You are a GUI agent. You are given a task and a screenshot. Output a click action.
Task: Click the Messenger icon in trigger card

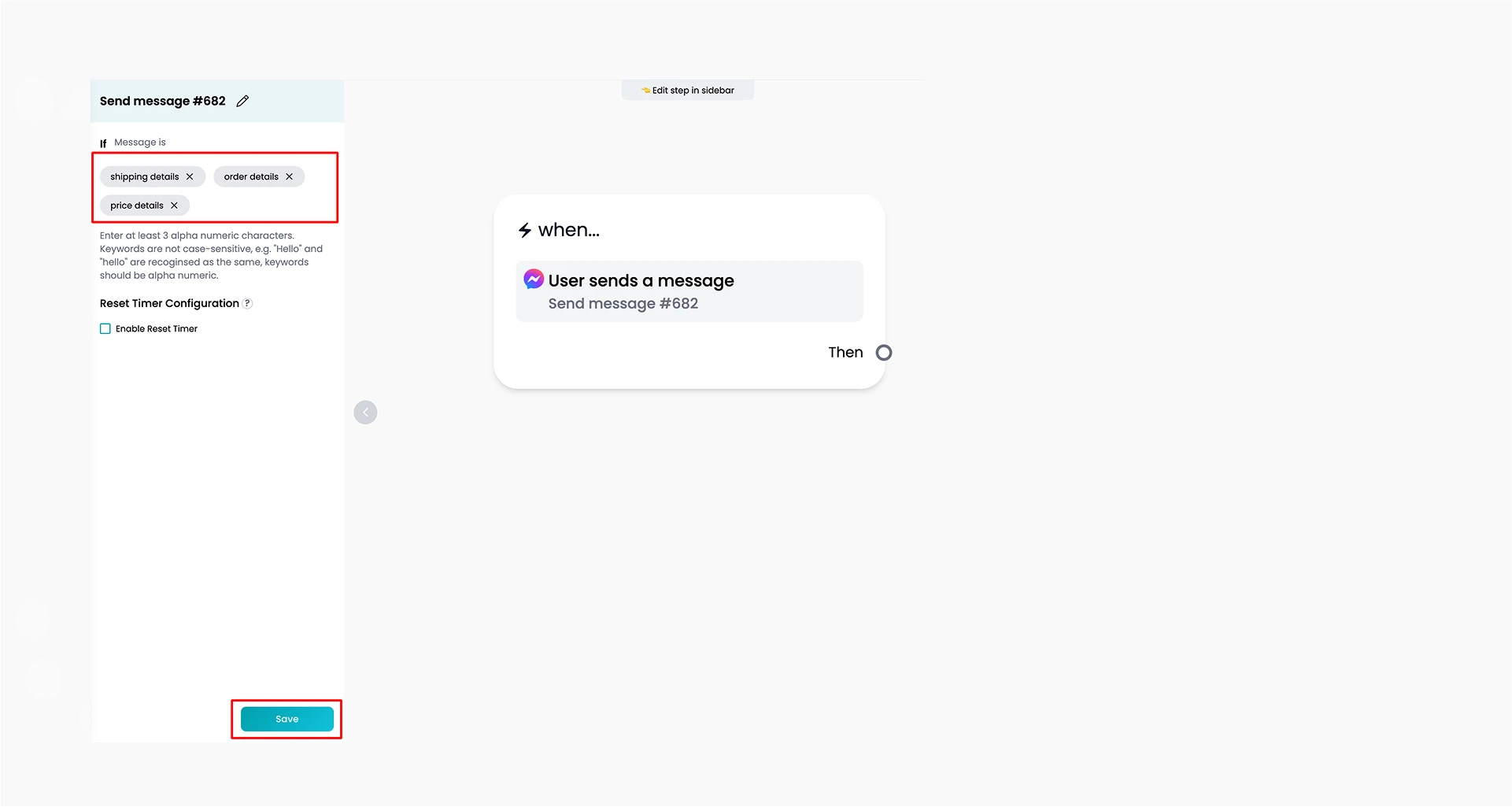tap(534, 279)
